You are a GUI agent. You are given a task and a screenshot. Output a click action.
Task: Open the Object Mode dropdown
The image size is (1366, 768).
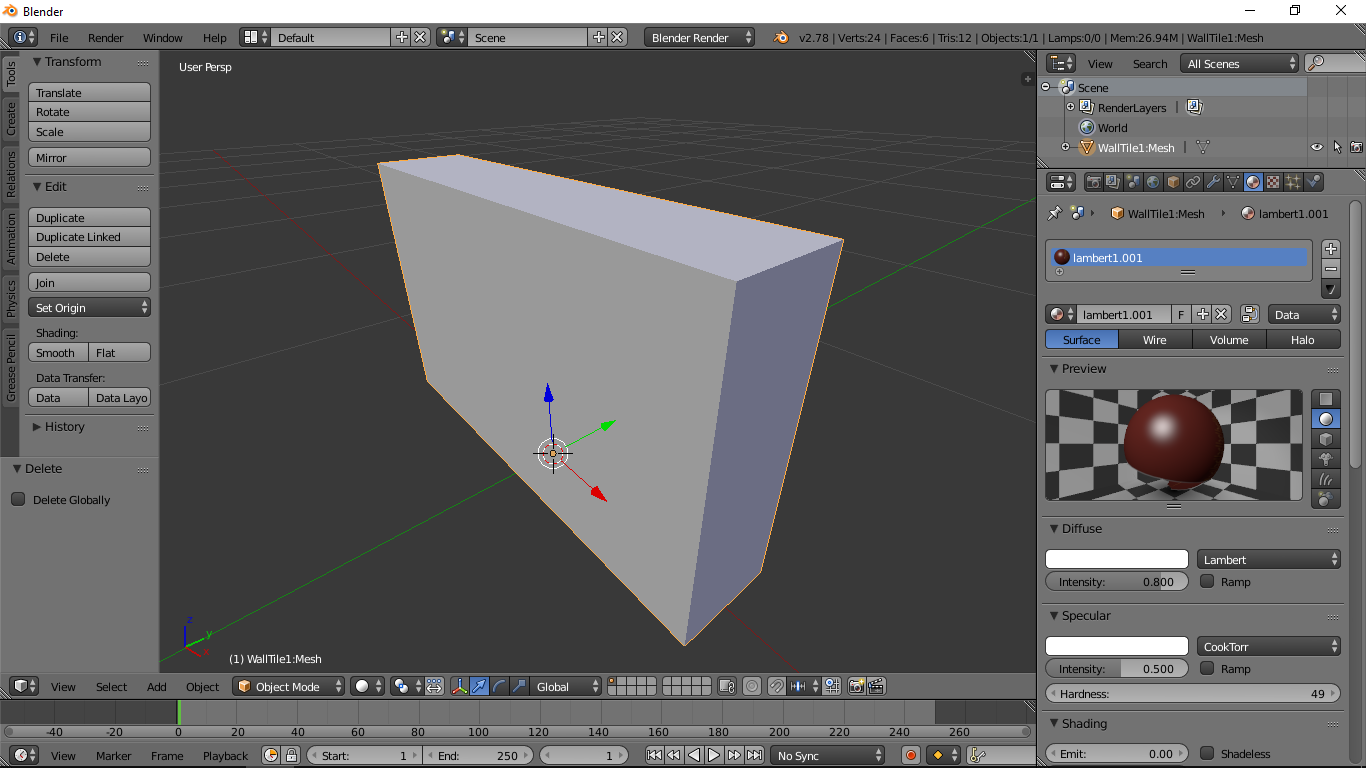pyautogui.click(x=289, y=686)
